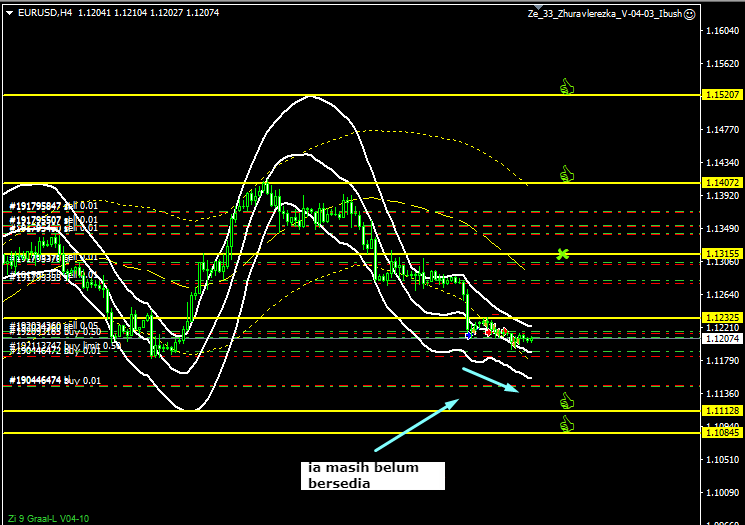
Task: Click the yellow 1.12325 price tag
Action: click(722, 317)
